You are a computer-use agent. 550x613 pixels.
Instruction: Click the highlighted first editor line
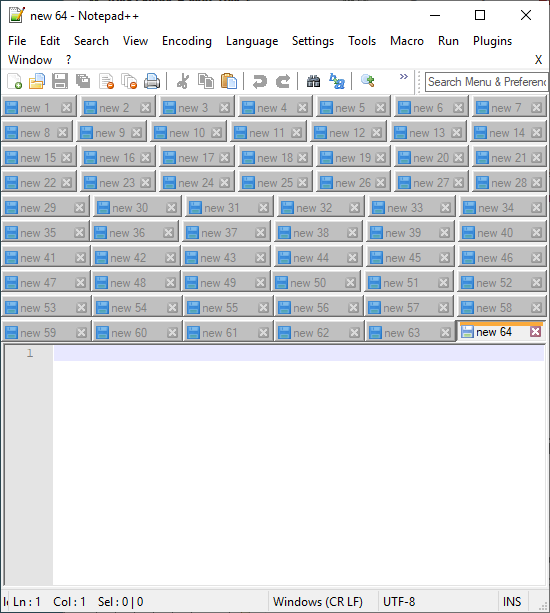point(299,353)
